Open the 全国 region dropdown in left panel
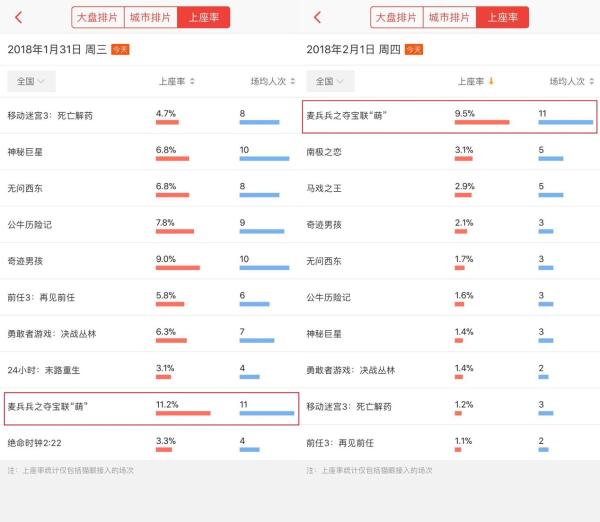The width and height of the screenshot is (600, 522). [31, 81]
